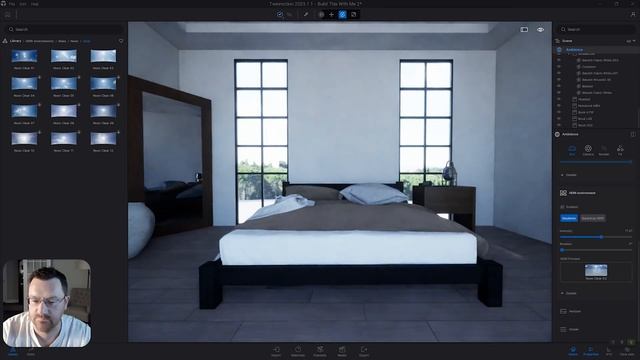This screenshot has height=360, width=640.
Task: Go to HDRI environments breadcrumb
Action: (39, 41)
